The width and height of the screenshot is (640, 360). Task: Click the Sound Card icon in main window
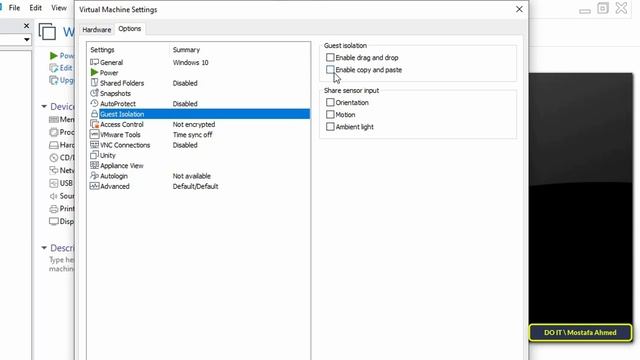[53, 196]
